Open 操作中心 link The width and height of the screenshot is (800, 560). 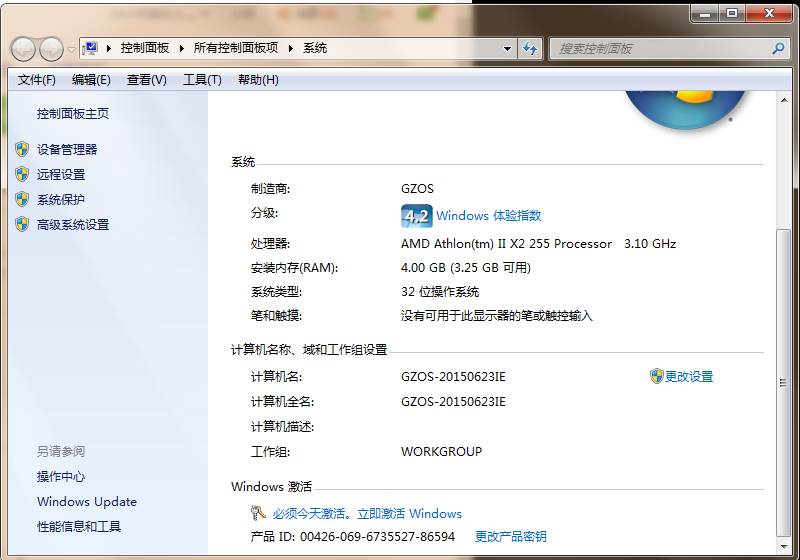[x=61, y=476]
